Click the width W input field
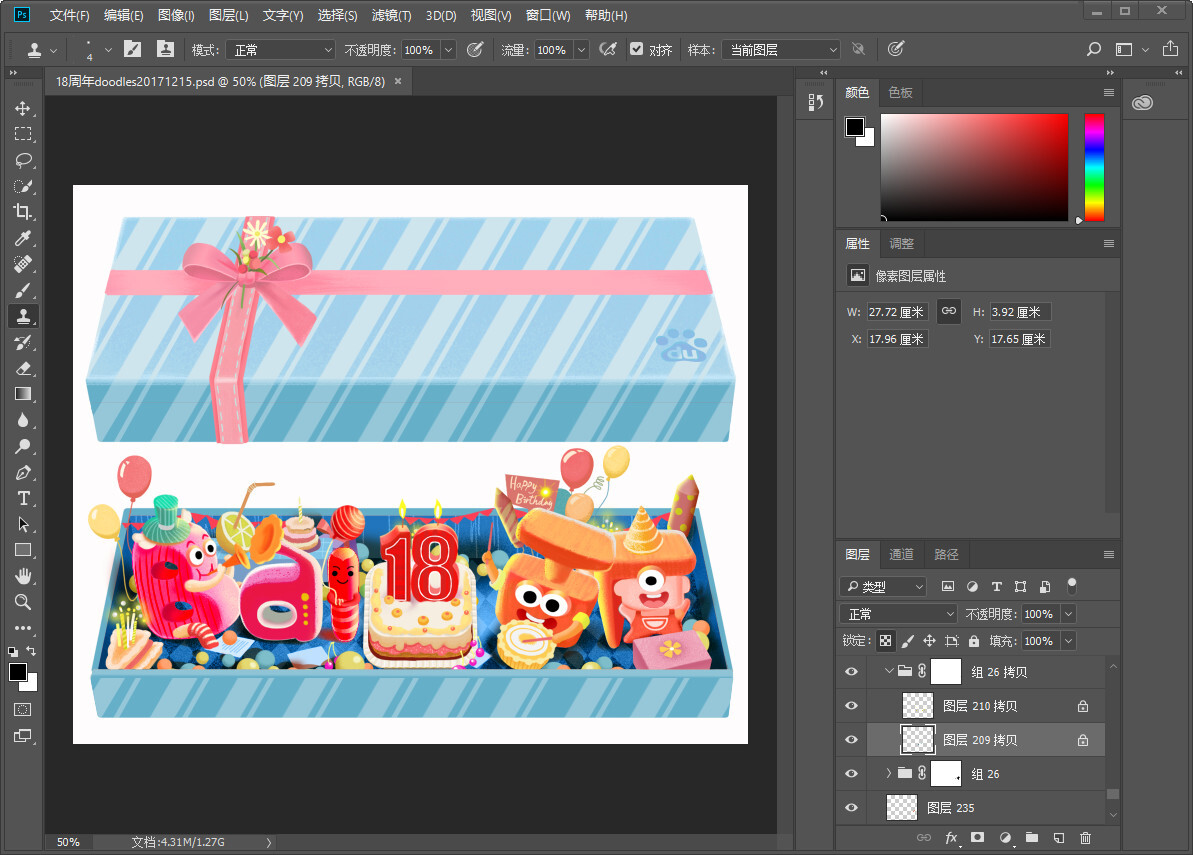 [x=898, y=312]
